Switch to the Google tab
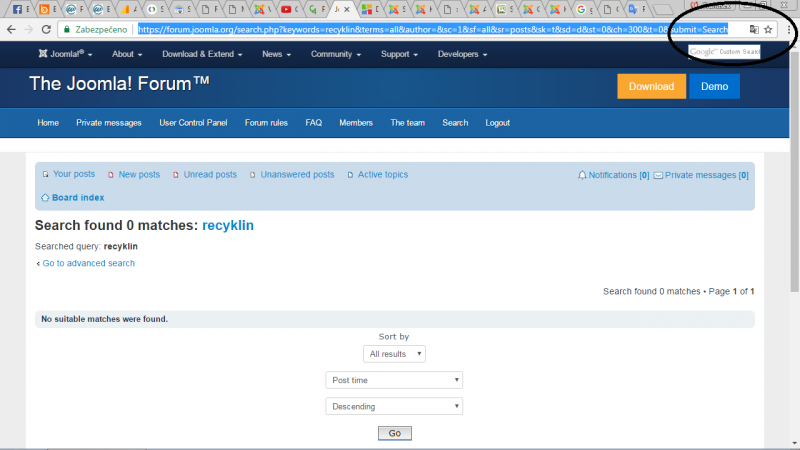The height and width of the screenshot is (450, 800). [x=581, y=9]
